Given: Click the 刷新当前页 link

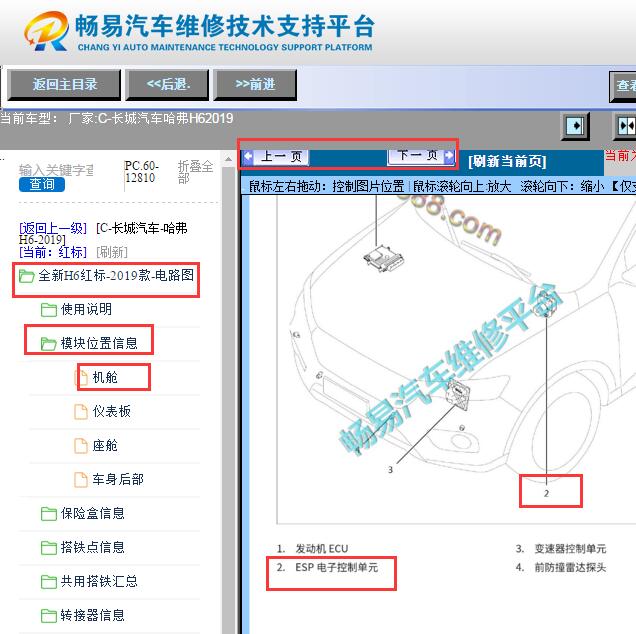Looking at the screenshot, I should point(507,161).
